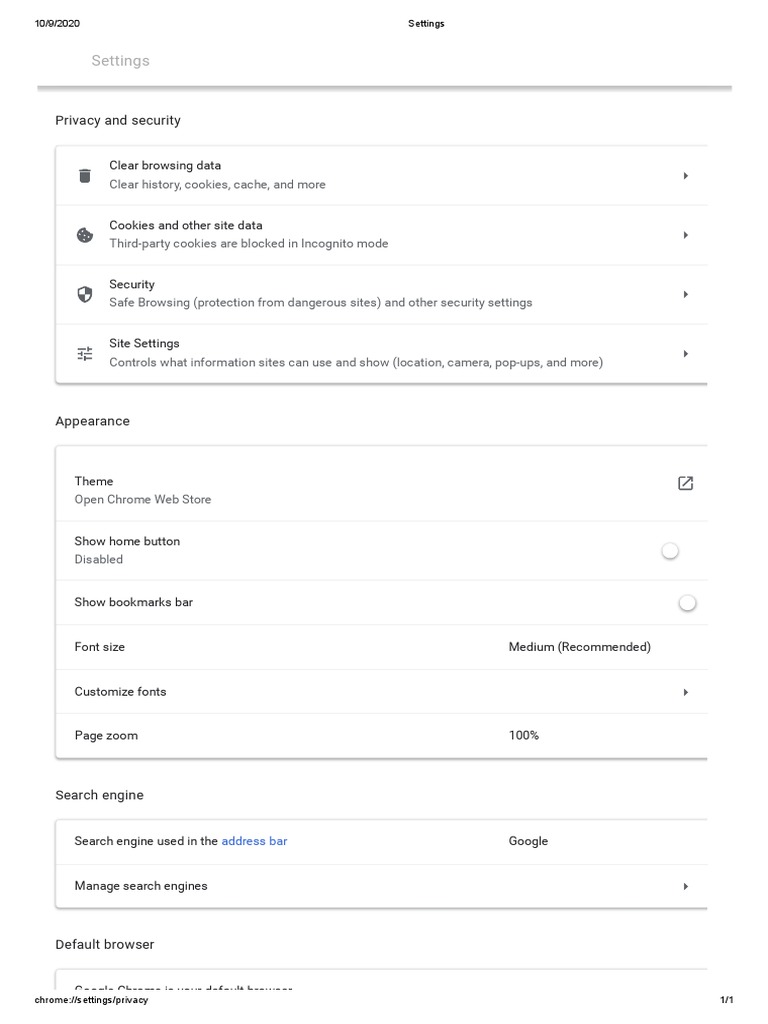Expand Clear browsing data arrow
Image resolution: width=768 pixels, height=1024 pixels.
(x=685, y=176)
